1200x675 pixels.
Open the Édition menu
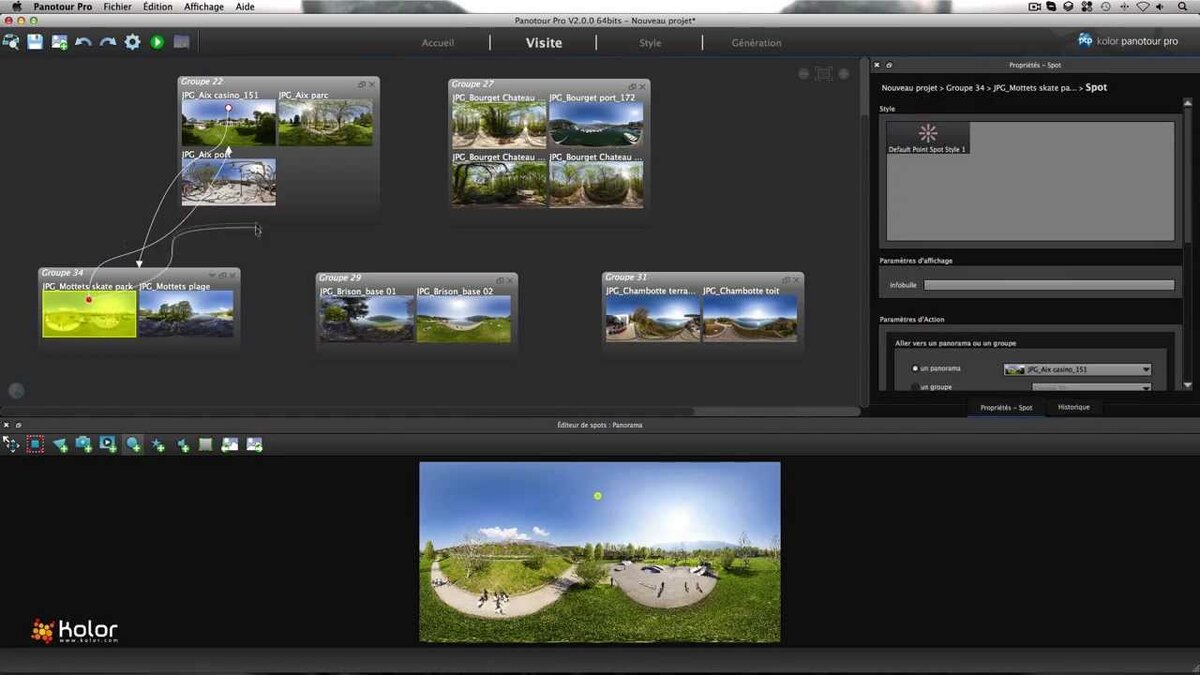(157, 7)
